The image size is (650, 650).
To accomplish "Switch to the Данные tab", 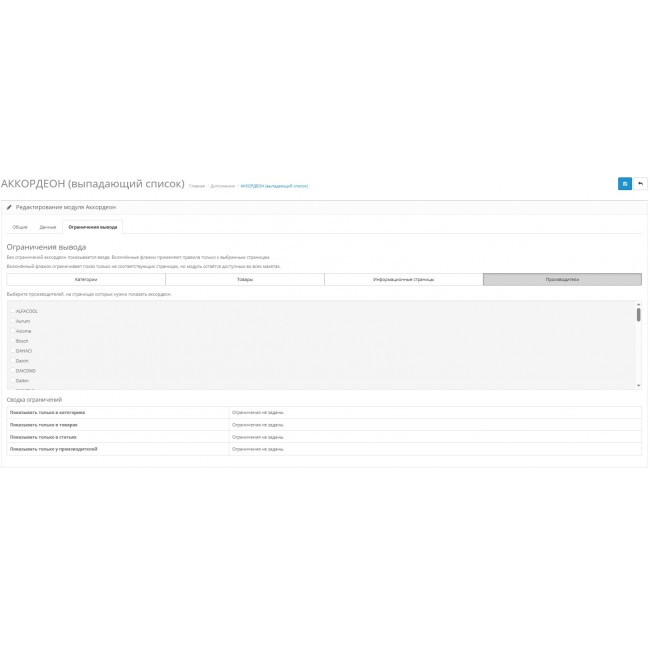I will click(48, 227).
